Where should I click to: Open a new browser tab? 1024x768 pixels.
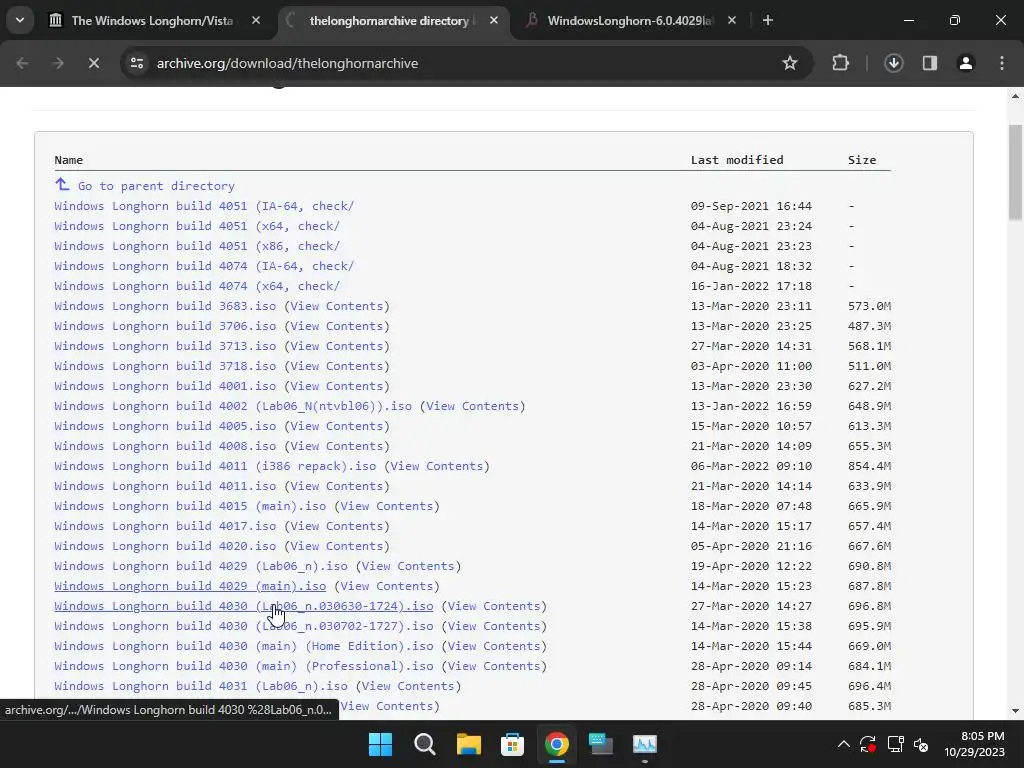click(x=768, y=21)
